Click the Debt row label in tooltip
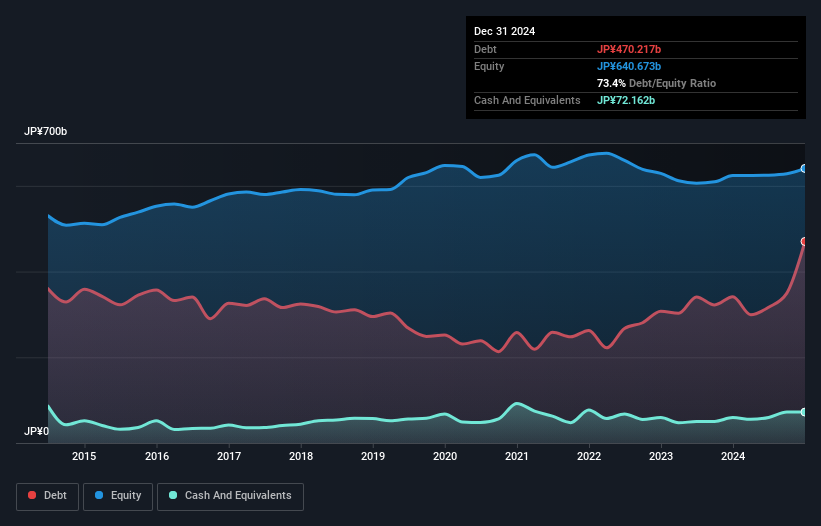The width and height of the screenshot is (821, 526). click(485, 49)
